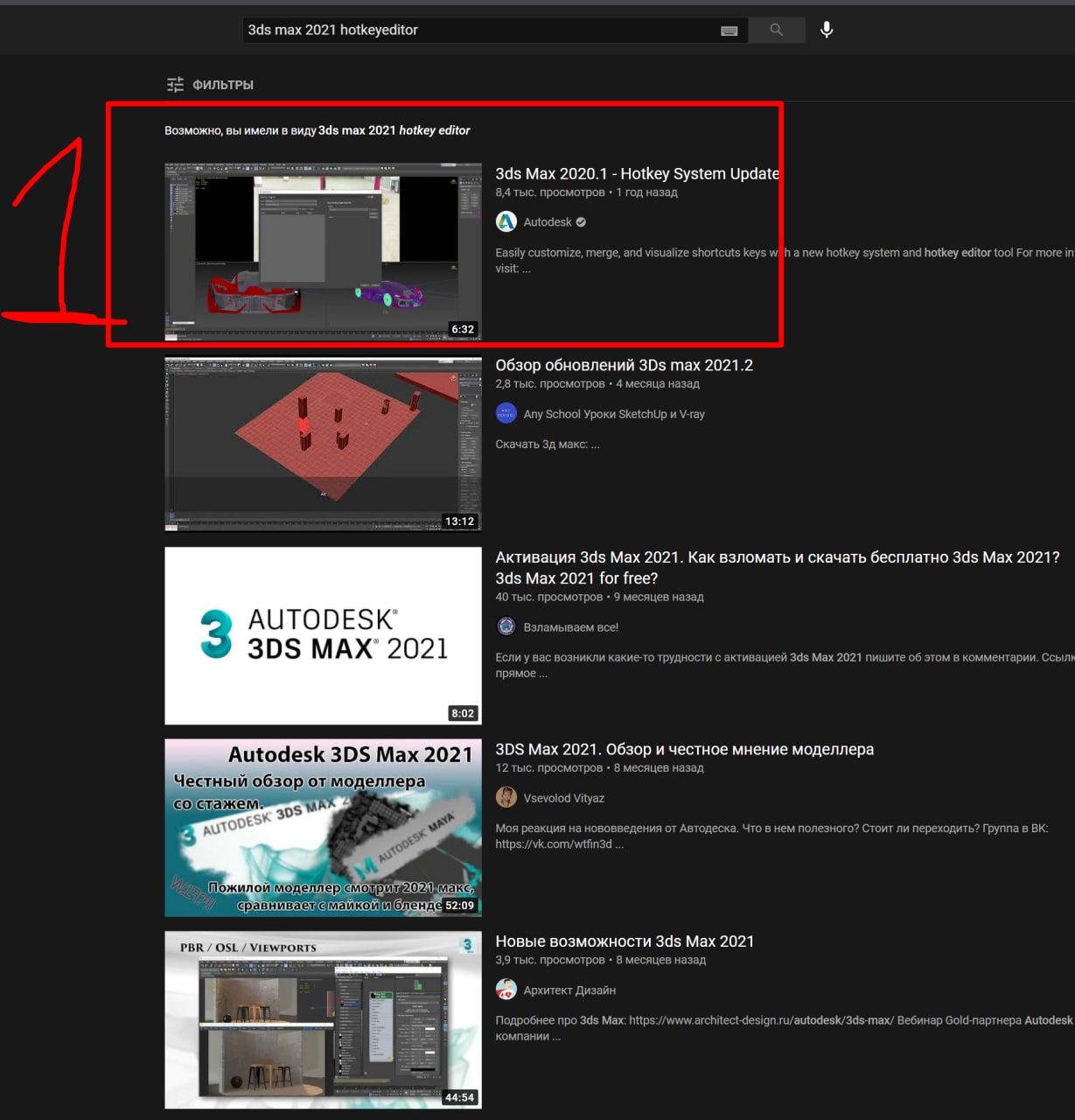This screenshot has width=1075, height=1120.
Task: Open 'Честный обзор от моделлера' thumbnail
Action: point(323,828)
